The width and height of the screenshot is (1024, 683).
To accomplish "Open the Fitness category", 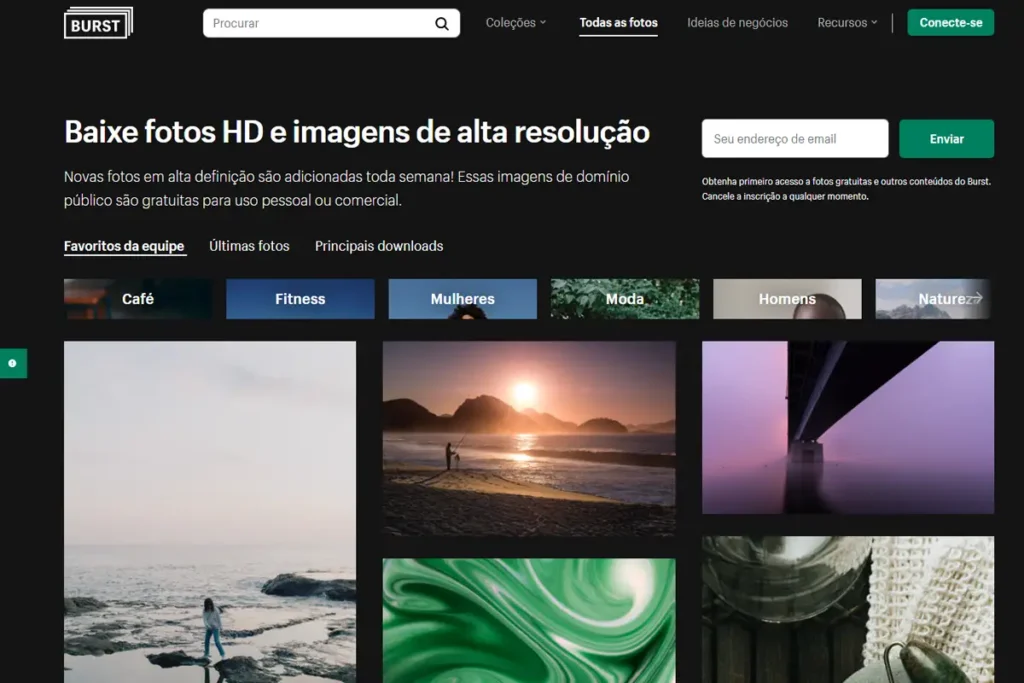I will coord(300,299).
